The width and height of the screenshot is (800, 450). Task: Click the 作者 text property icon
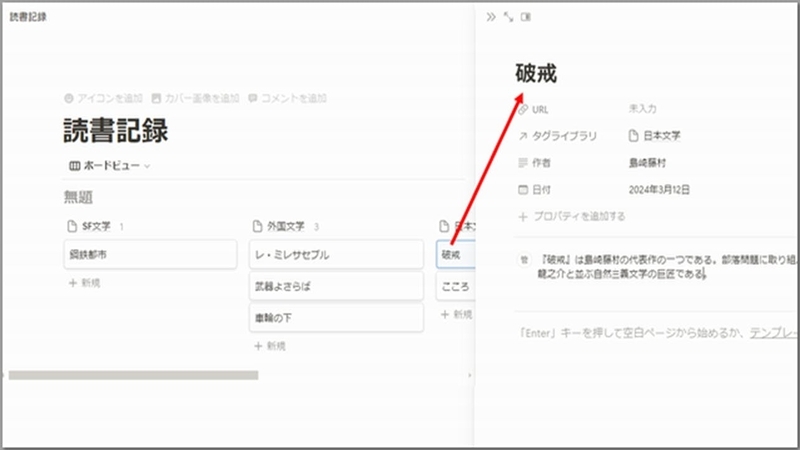523,163
